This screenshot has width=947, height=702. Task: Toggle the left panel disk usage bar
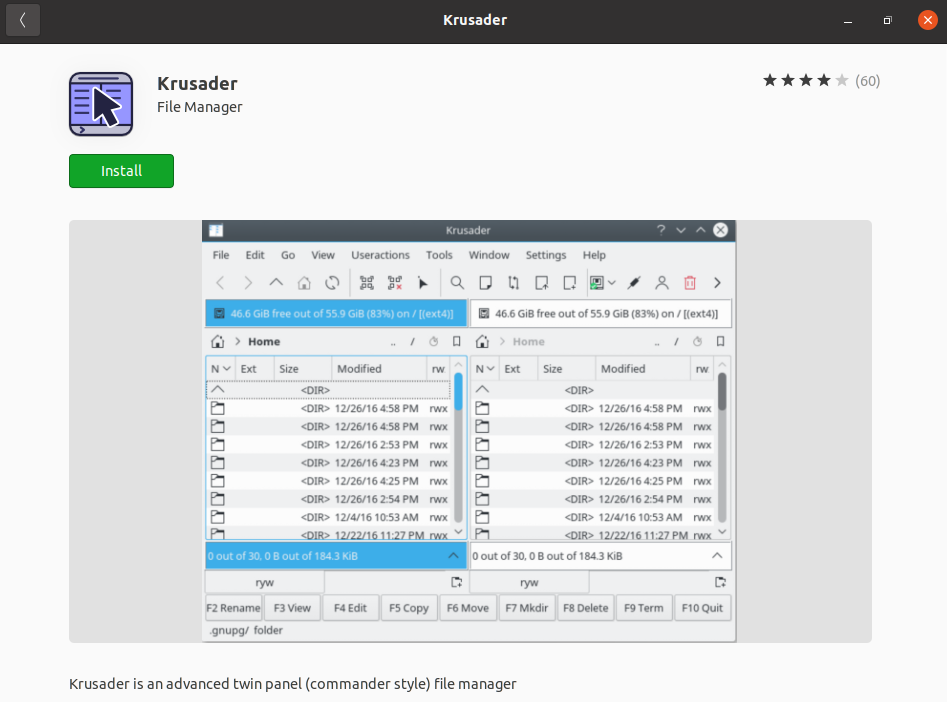pyautogui.click(x=335, y=313)
